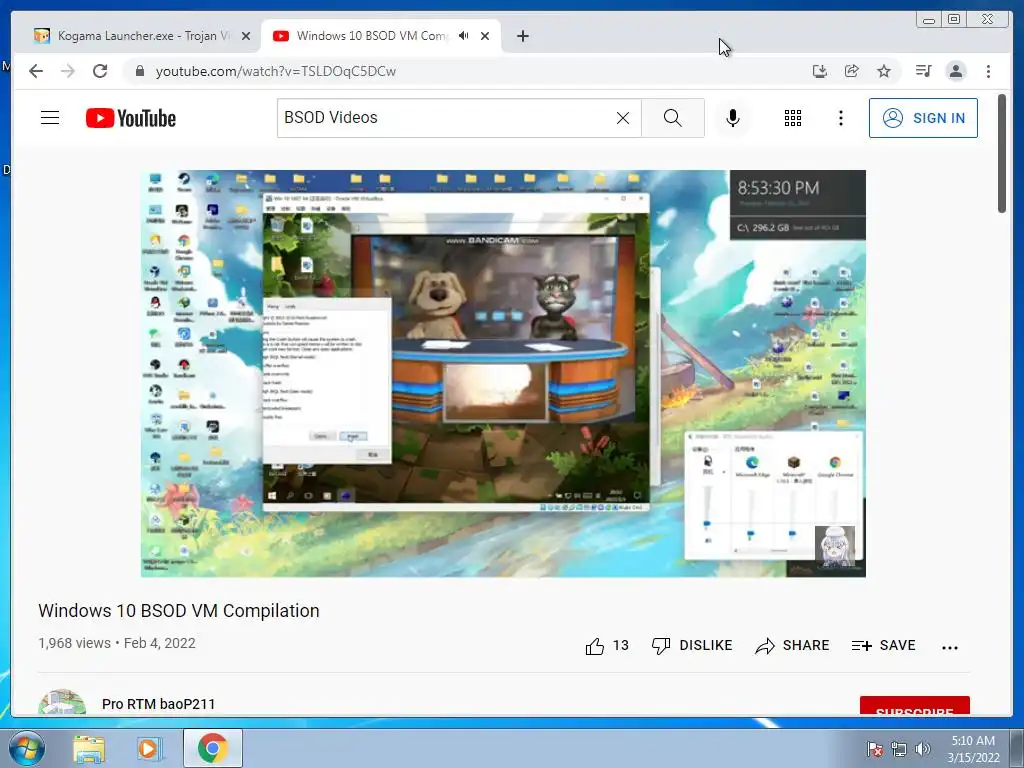
Task: Click the share page icon in address bar
Action: tap(852, 71)
